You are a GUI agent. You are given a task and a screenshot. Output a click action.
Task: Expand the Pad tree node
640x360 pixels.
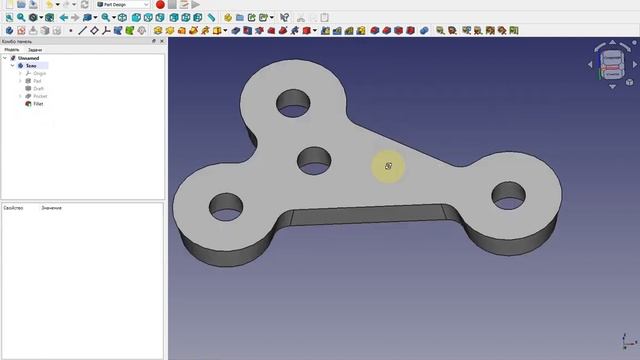pyautogui.click(x=20, y=81)
